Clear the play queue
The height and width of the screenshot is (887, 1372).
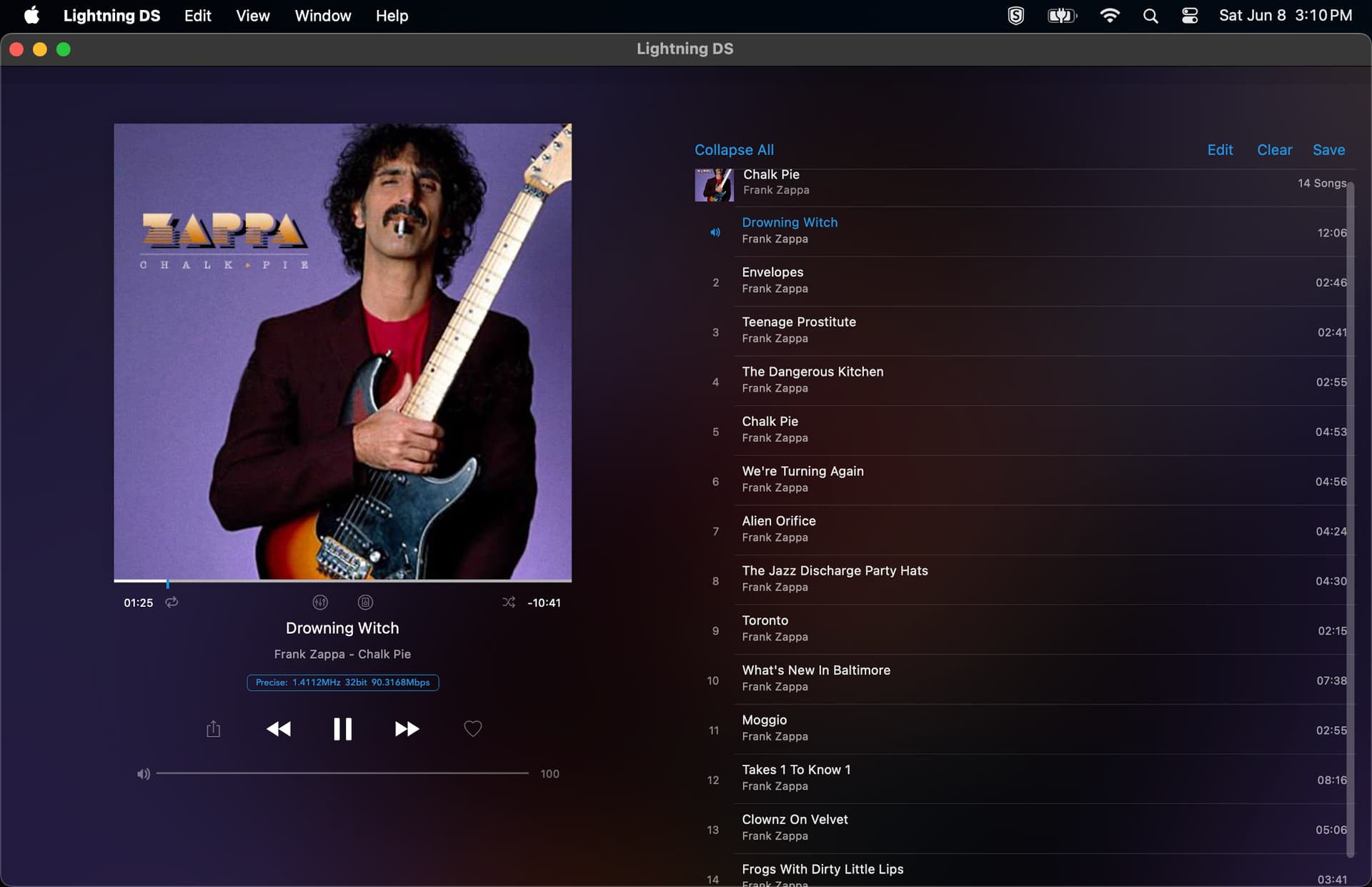(1274, 150)
